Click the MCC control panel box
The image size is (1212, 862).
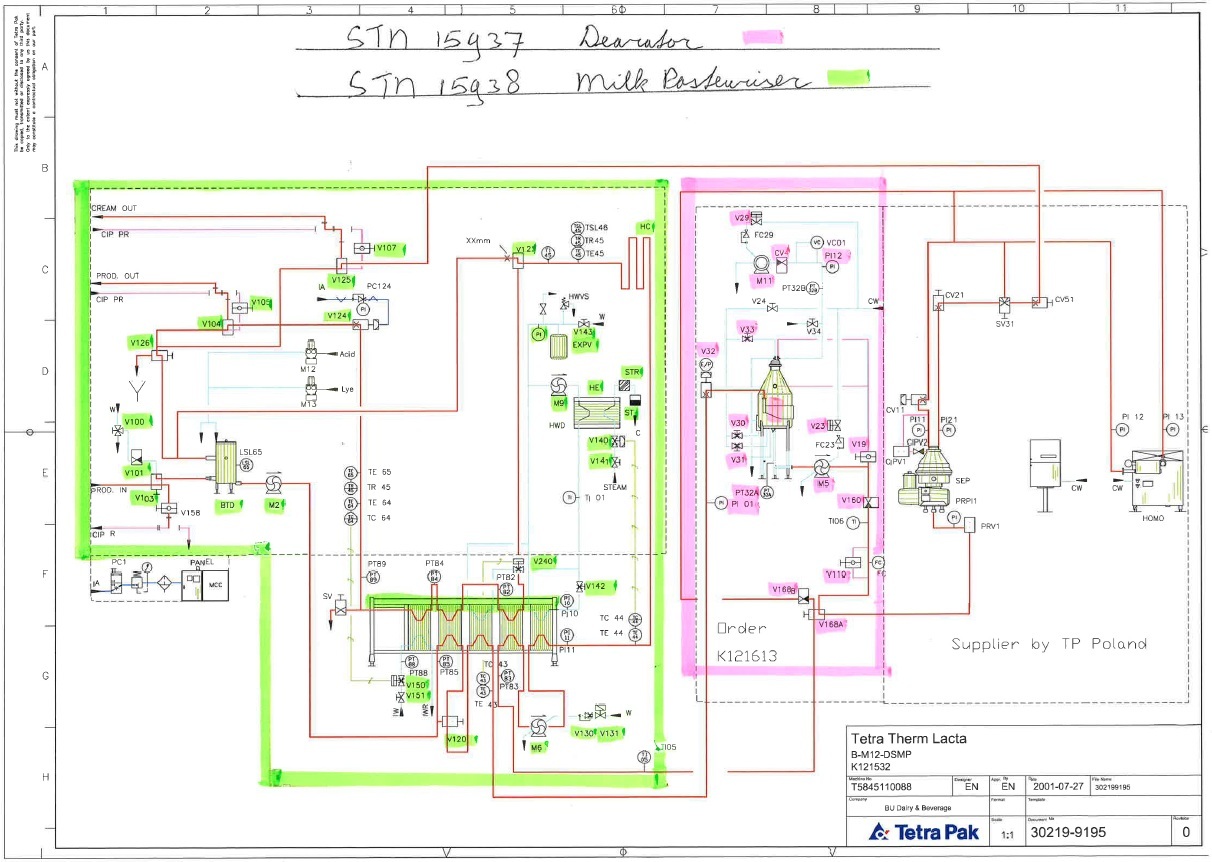[x=214, y=585]
